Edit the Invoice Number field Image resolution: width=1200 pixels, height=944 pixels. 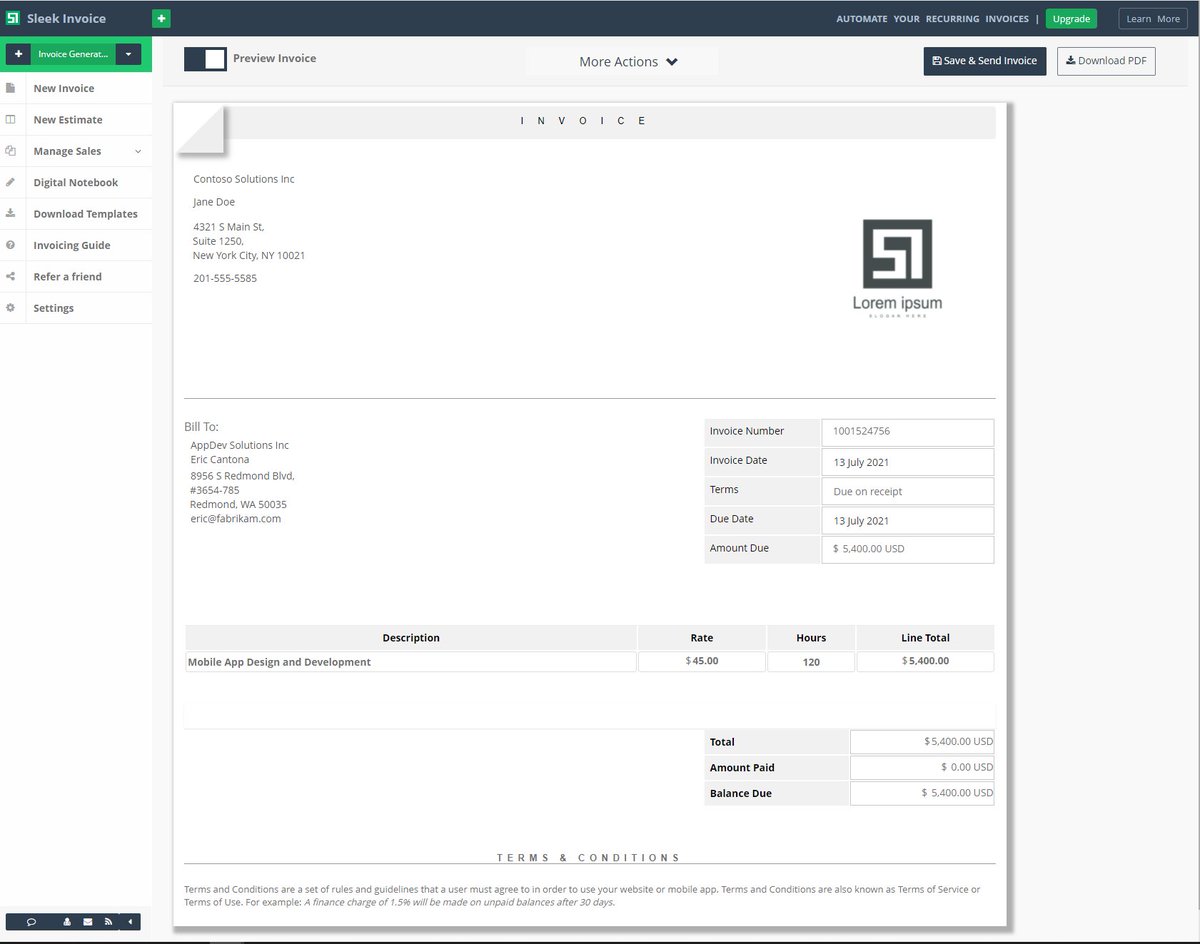[907, 431]
